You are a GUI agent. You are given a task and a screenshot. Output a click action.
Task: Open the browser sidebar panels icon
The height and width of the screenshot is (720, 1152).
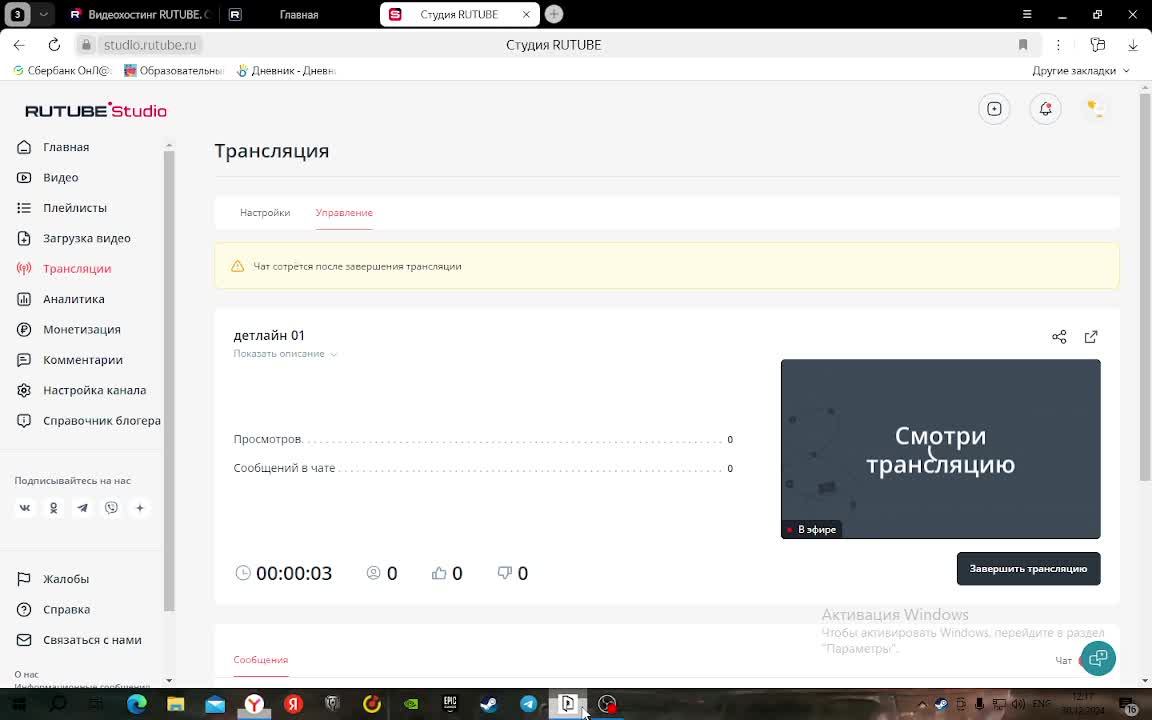1098,45
